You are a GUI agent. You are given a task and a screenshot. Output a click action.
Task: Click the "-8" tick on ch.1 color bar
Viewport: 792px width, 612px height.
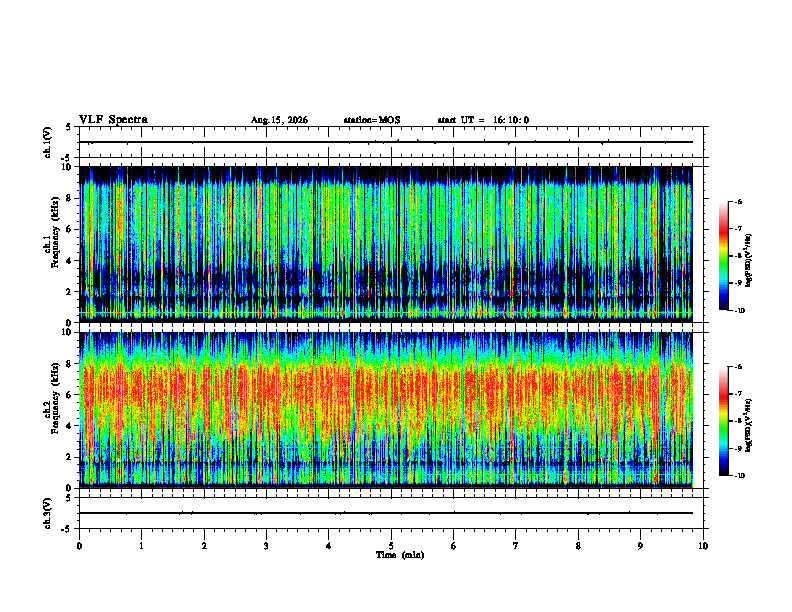click(738, 256)
